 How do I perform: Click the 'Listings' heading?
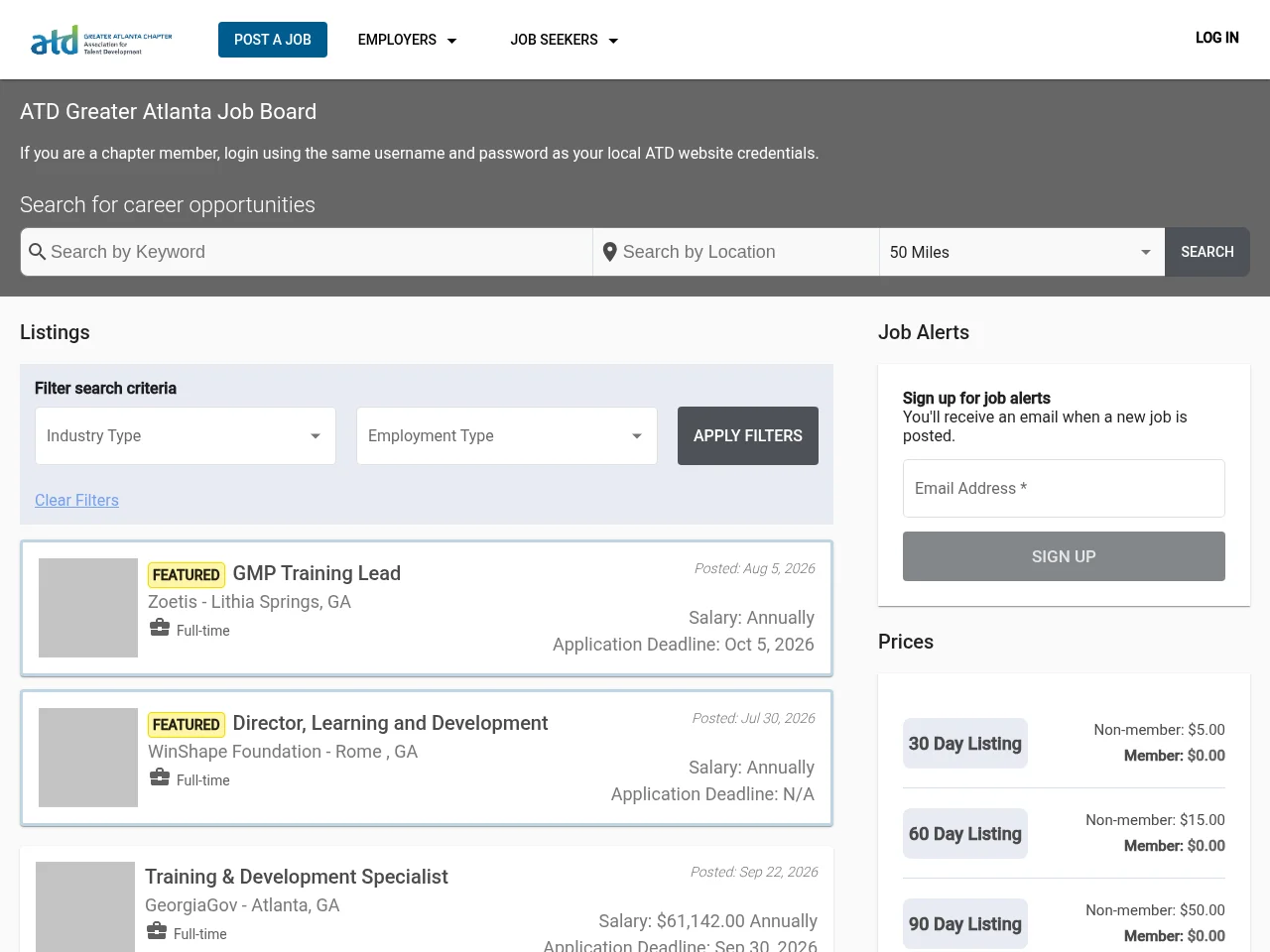55,332
